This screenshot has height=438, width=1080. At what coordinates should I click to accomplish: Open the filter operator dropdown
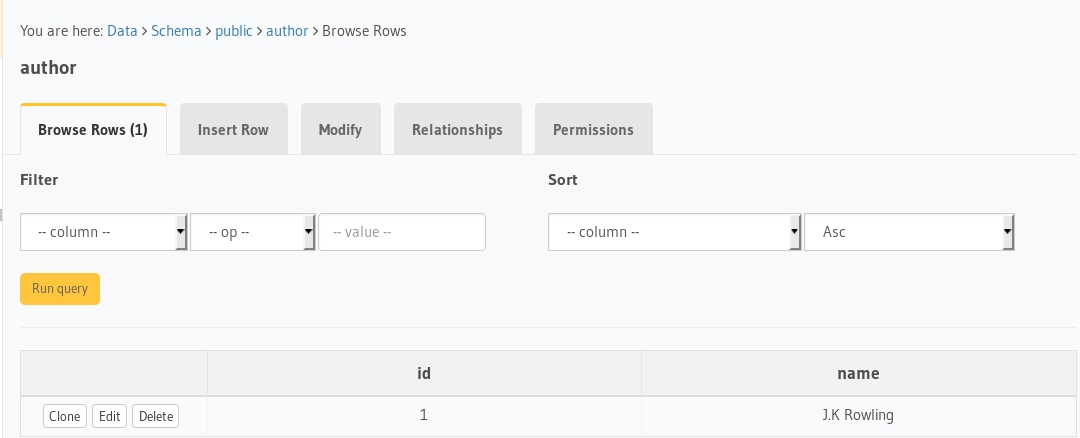(x=253, y=232)
